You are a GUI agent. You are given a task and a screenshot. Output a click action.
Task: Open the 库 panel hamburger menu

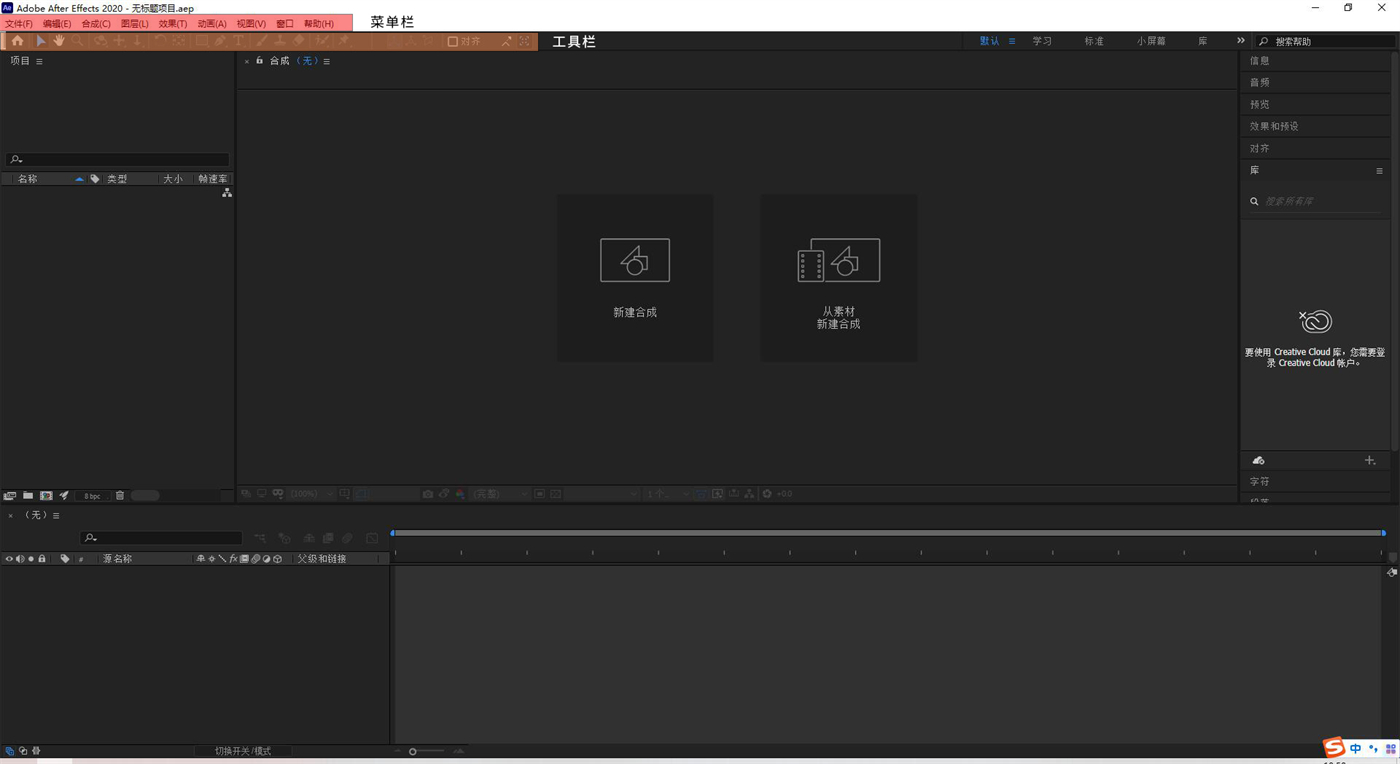1379,171
